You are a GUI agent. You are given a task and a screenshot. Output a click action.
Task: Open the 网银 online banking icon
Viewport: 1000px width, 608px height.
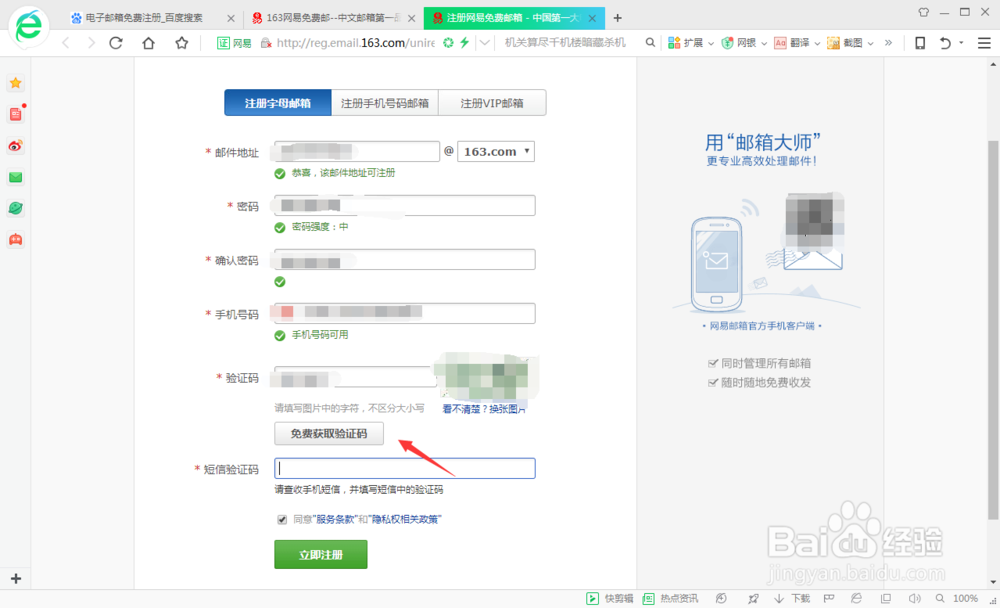pyautogui.click(x=727, y=43)
